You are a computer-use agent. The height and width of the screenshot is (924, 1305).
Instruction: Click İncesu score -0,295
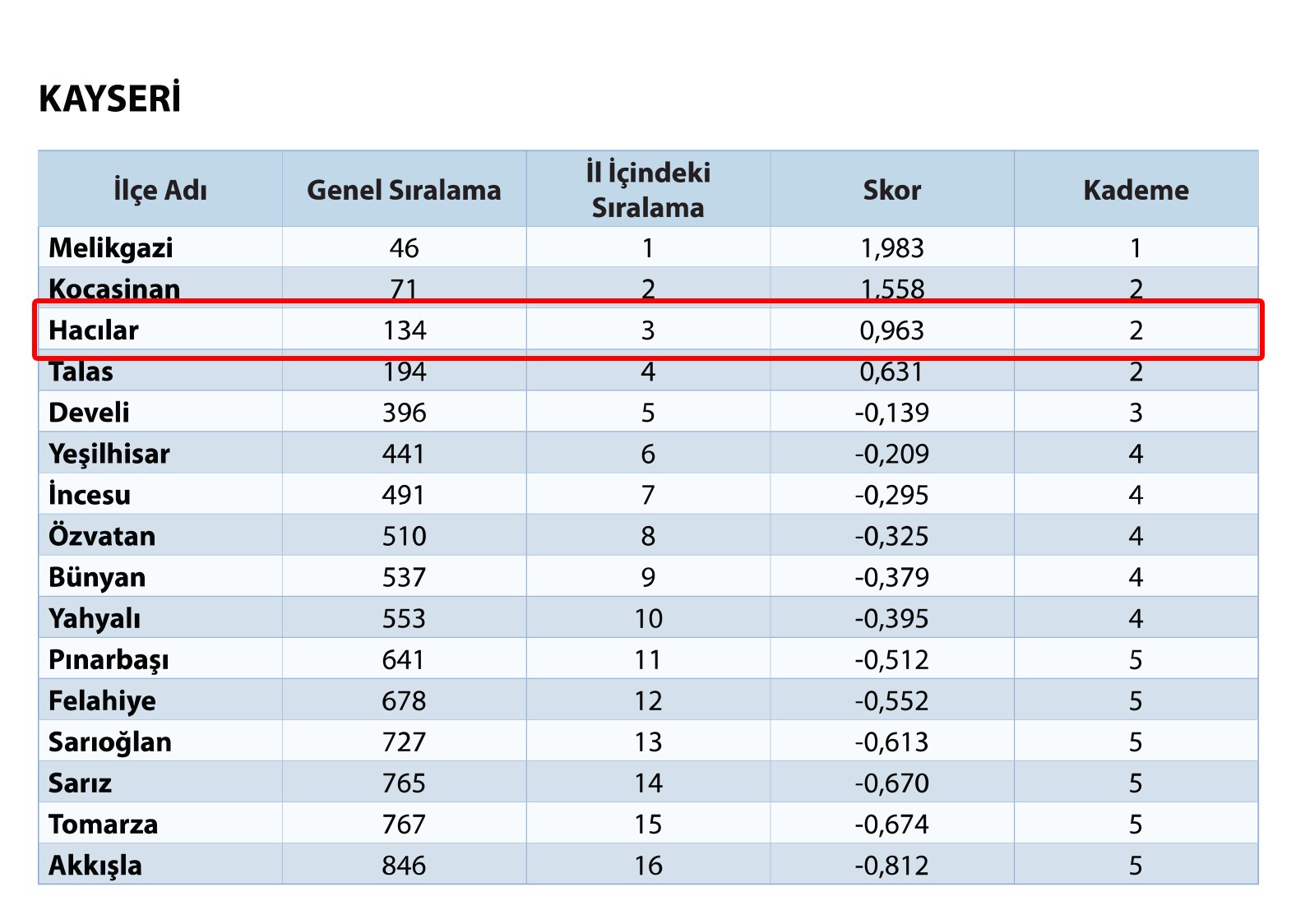tap(892, 495)
